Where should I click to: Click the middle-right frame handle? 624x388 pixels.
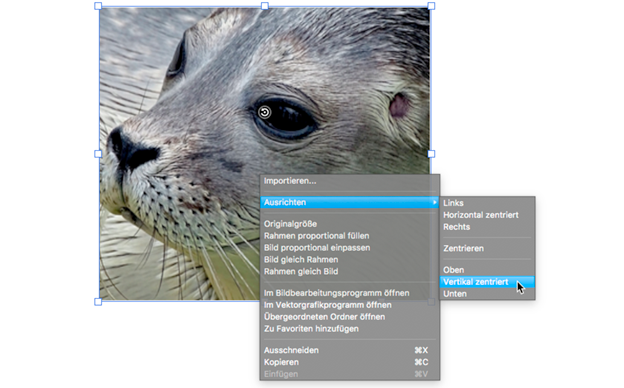click(x=431, y=154)
